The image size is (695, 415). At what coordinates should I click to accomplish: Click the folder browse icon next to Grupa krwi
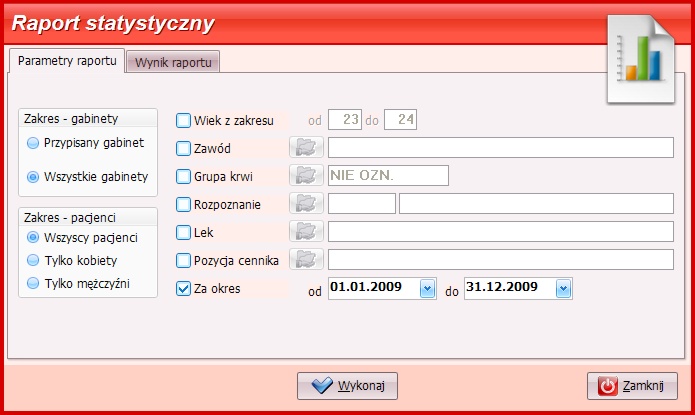[x=305, y=176]
